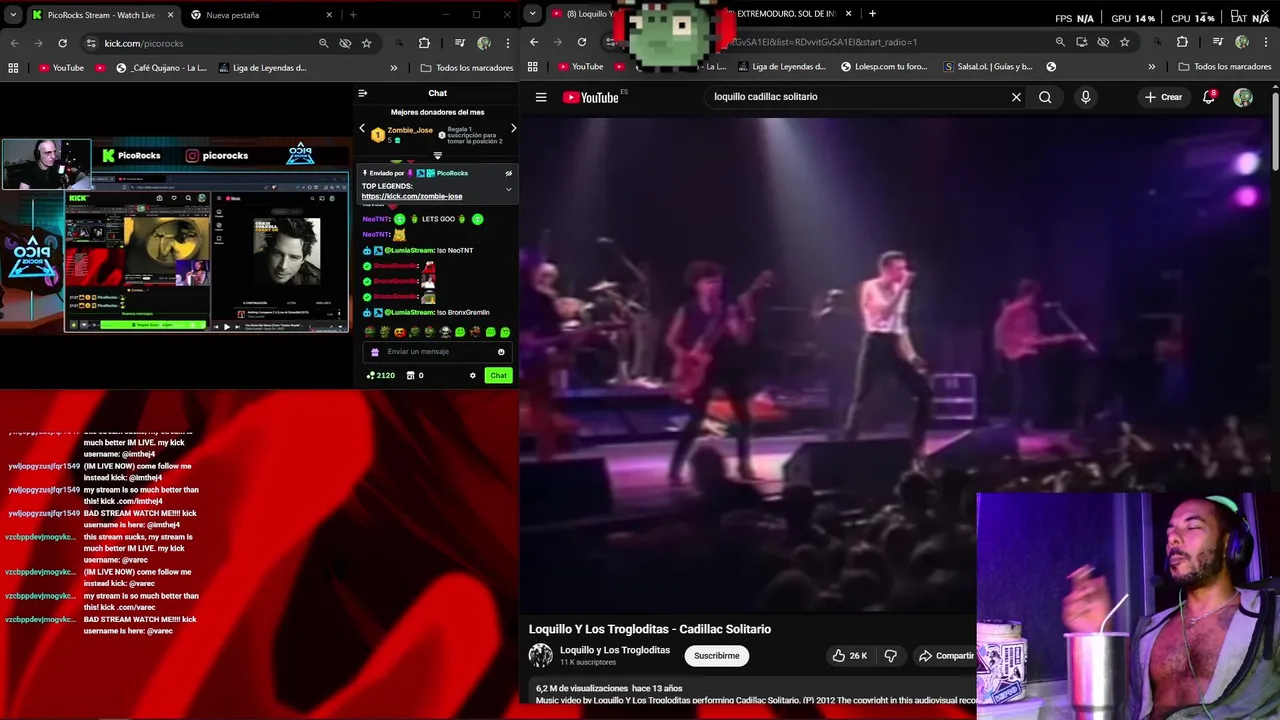Close the Nueva pestaña tab
The width and height of the screenshot is (1280, 720).
(x=329, y=15)
